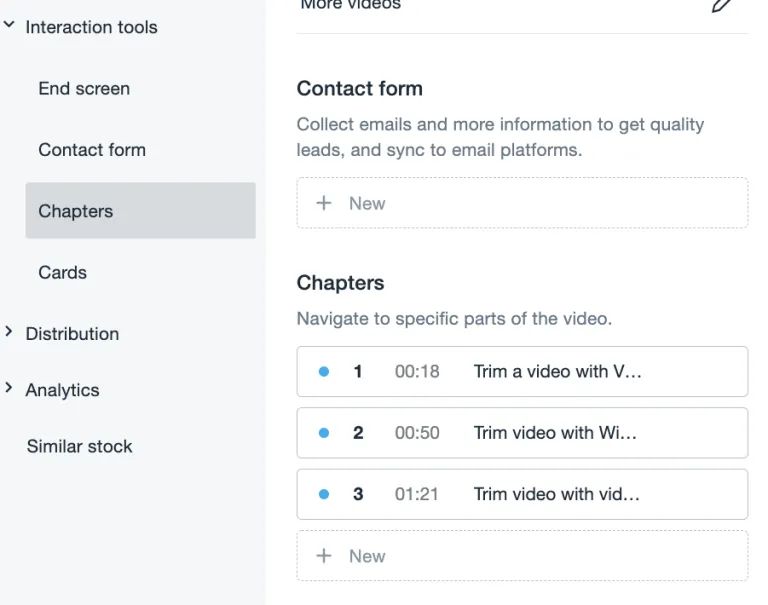Click title 'Trim video with Wi…'

pyautogui.click(x=555, y=433)
